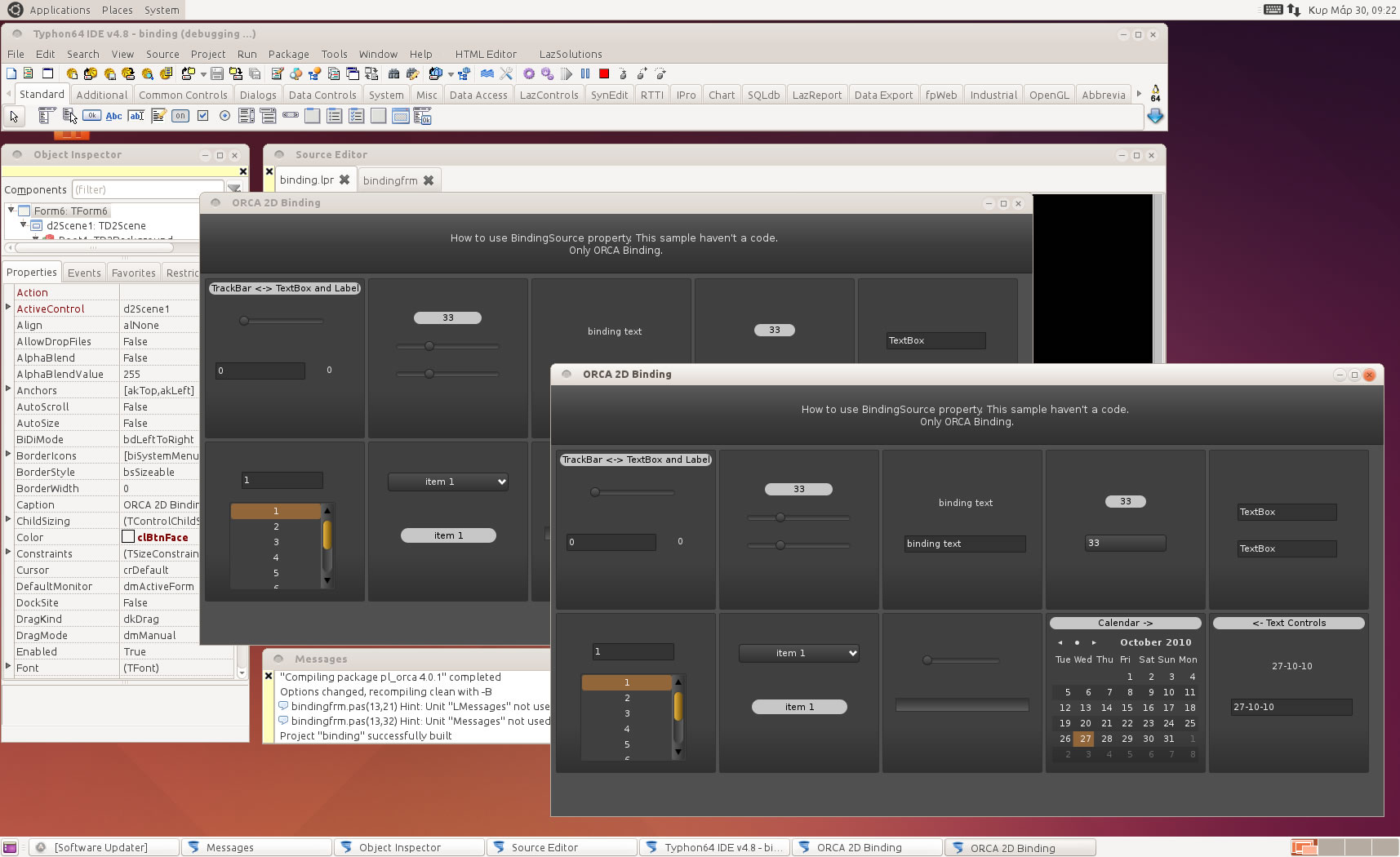This screenshot has height=857, width=1400.
Task: Click '<- Text Controls' button
Action: pos(1289,623)
